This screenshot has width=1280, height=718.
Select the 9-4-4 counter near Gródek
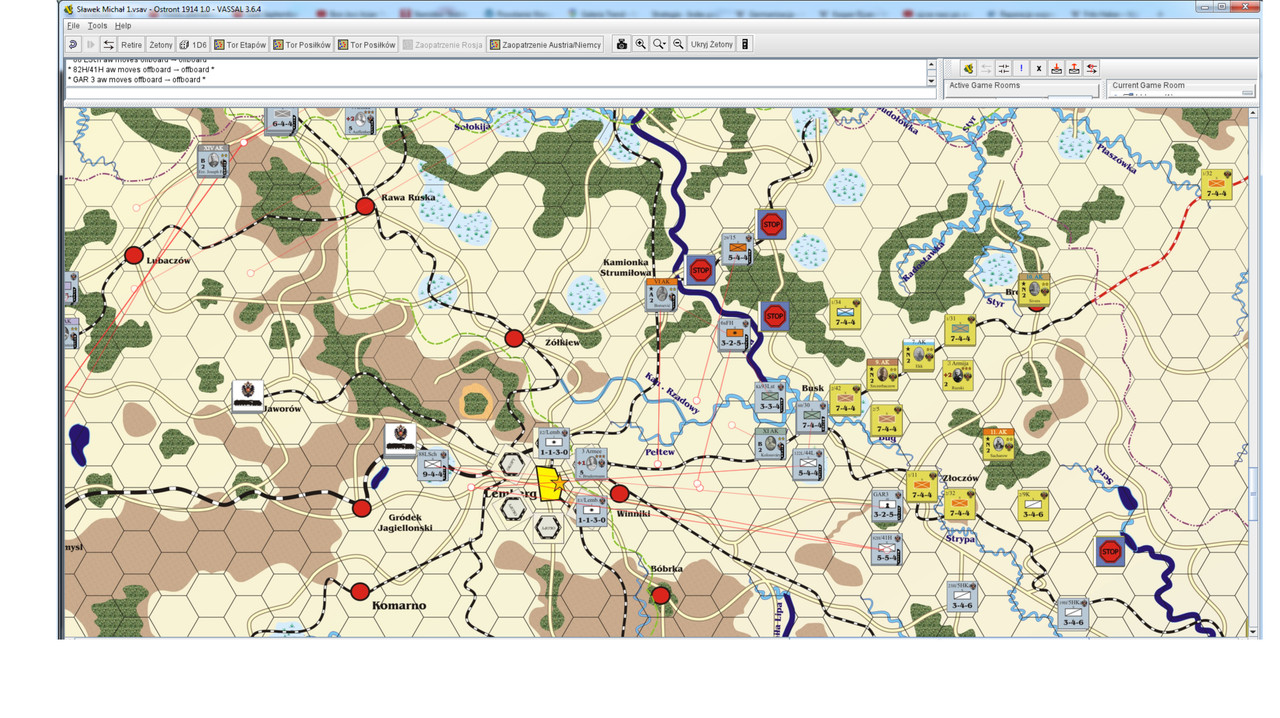click(x=431, y=465)
